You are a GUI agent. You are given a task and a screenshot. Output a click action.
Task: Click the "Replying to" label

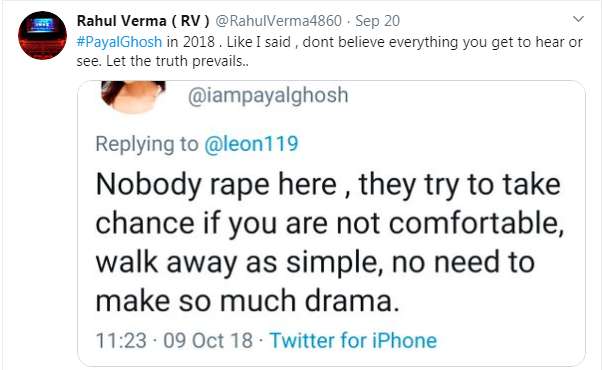point(147,145)
